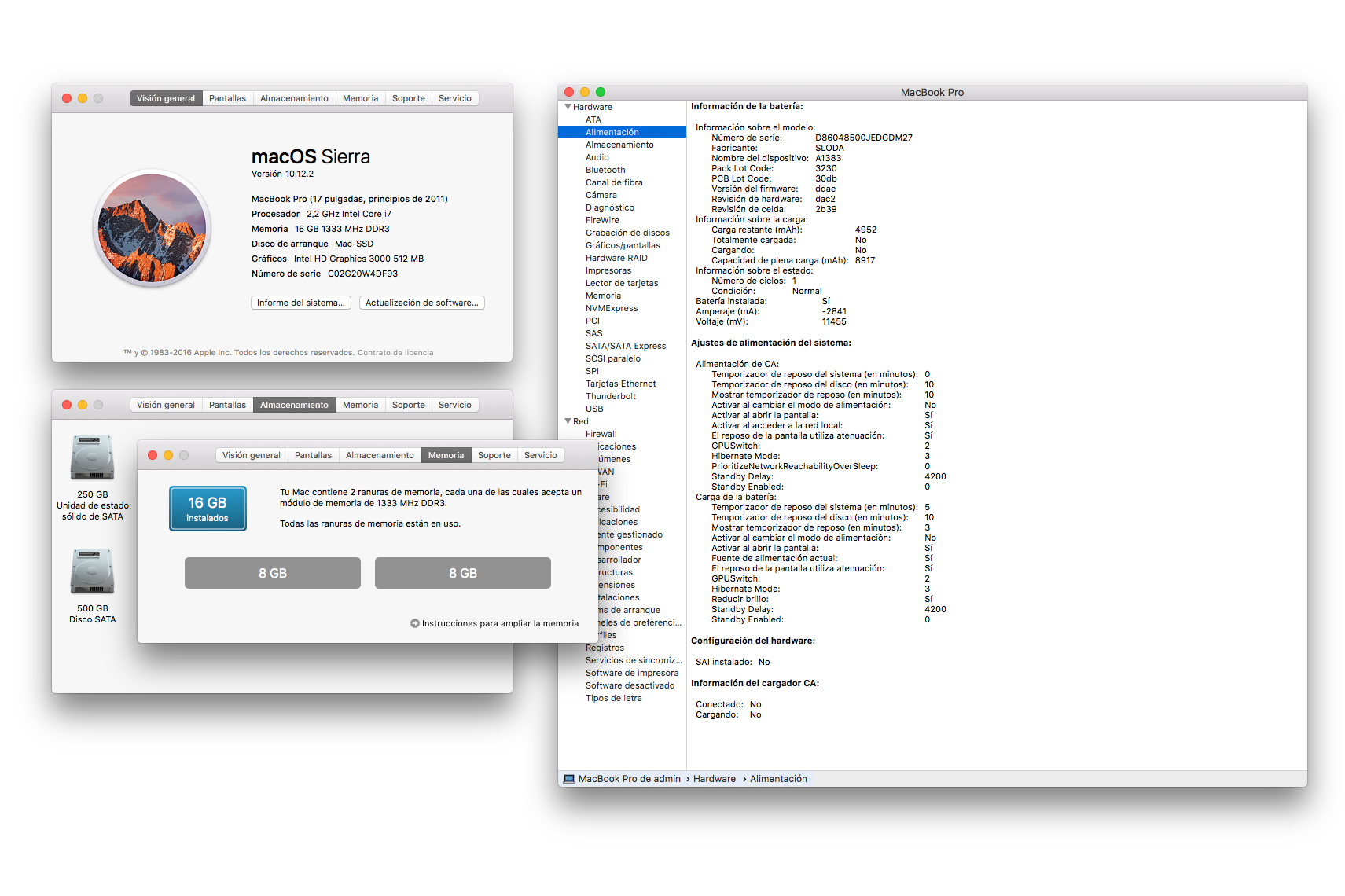
Task: Select Soporte tab in the memory window
Action: 494,455
